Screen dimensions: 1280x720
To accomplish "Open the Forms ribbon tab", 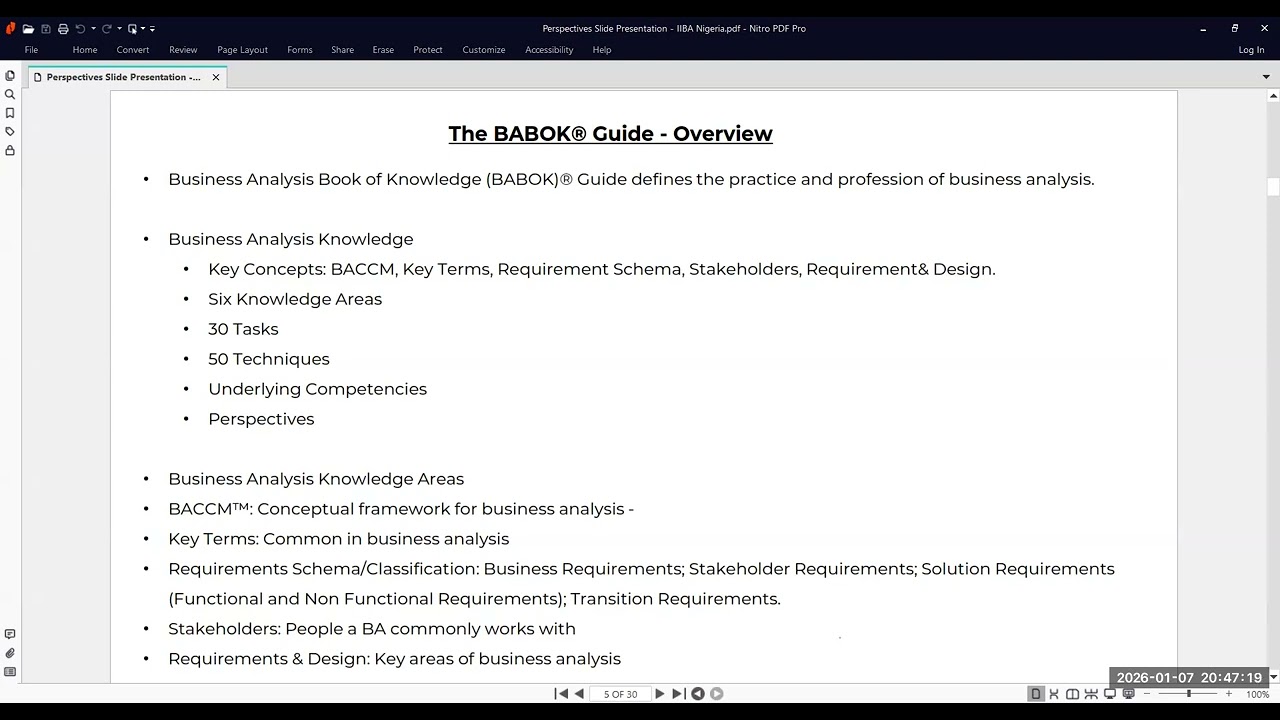I will click(x=300, y=50).
